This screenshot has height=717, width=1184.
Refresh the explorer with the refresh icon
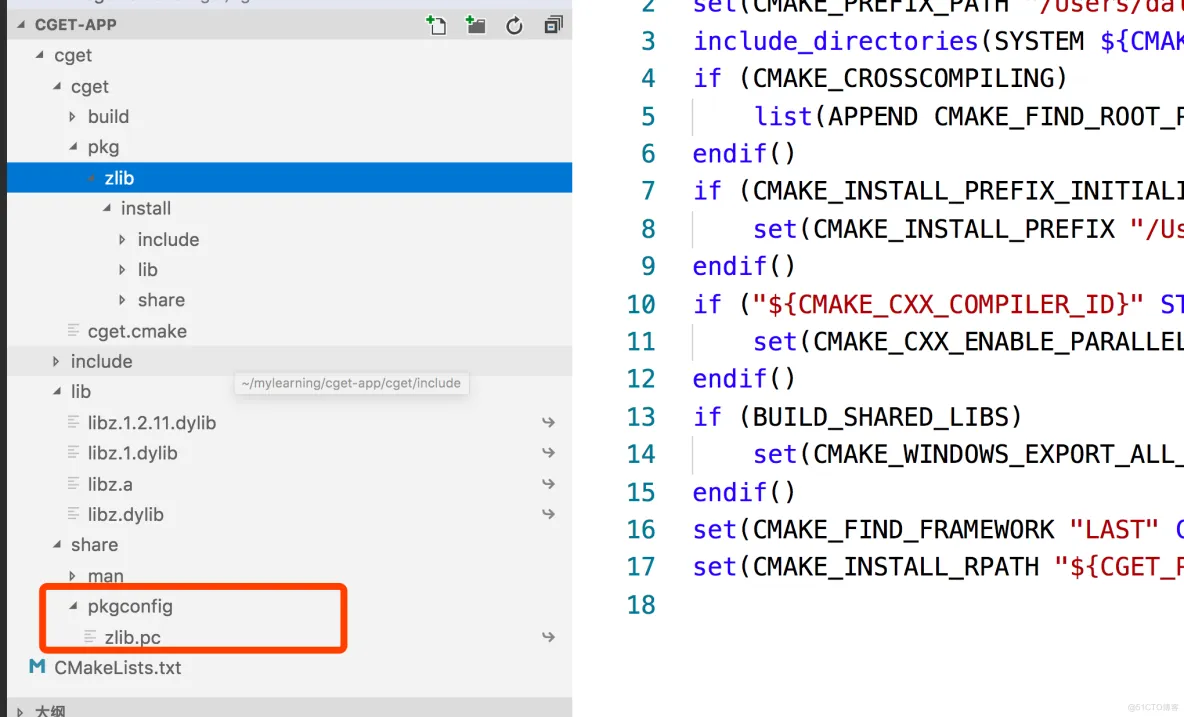pos(514,26)
